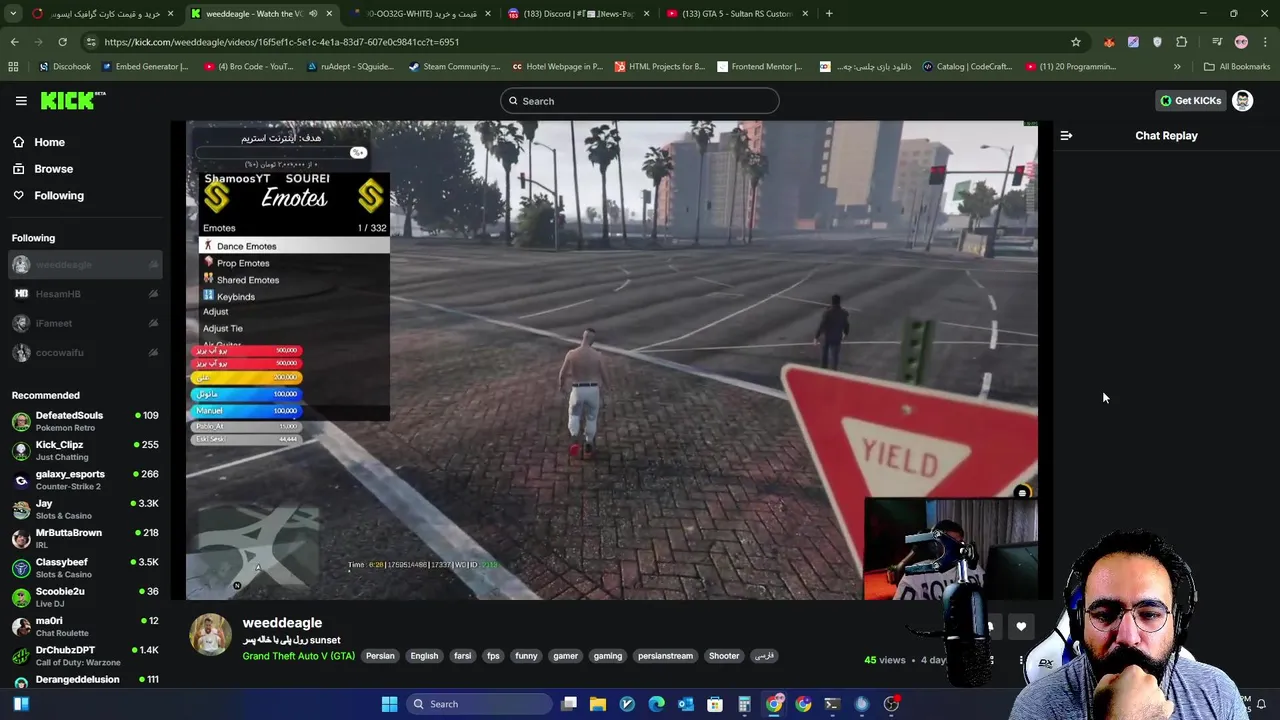
Task: Select the gamer tag
Action: (565, 656)
